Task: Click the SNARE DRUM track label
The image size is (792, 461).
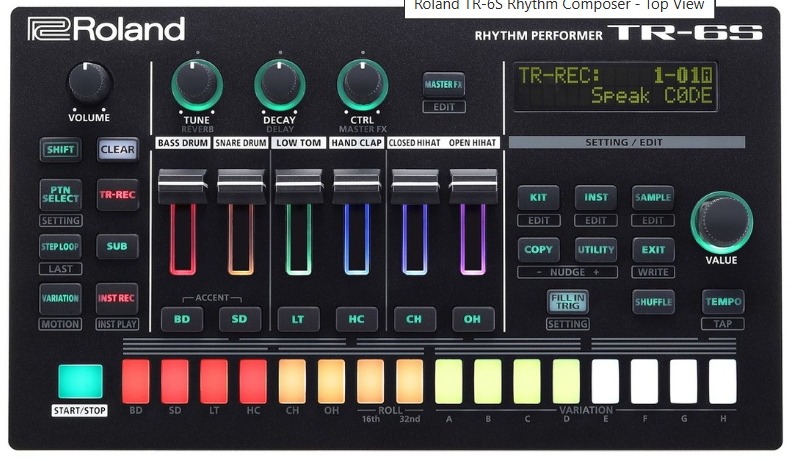Action: [x=241, y=143]
